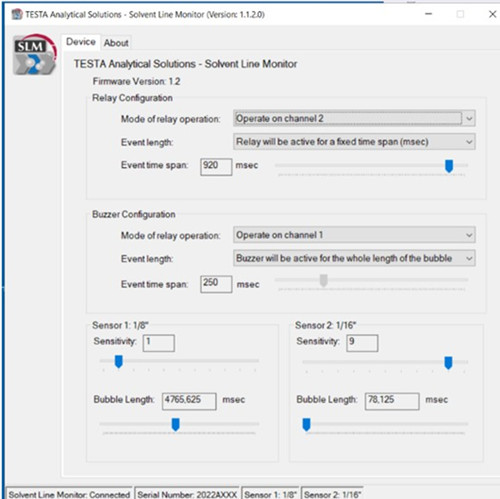The image size is (500, 499).
Task: Click Relay Event time span slider handle
Action: click(x=449, y=166)
